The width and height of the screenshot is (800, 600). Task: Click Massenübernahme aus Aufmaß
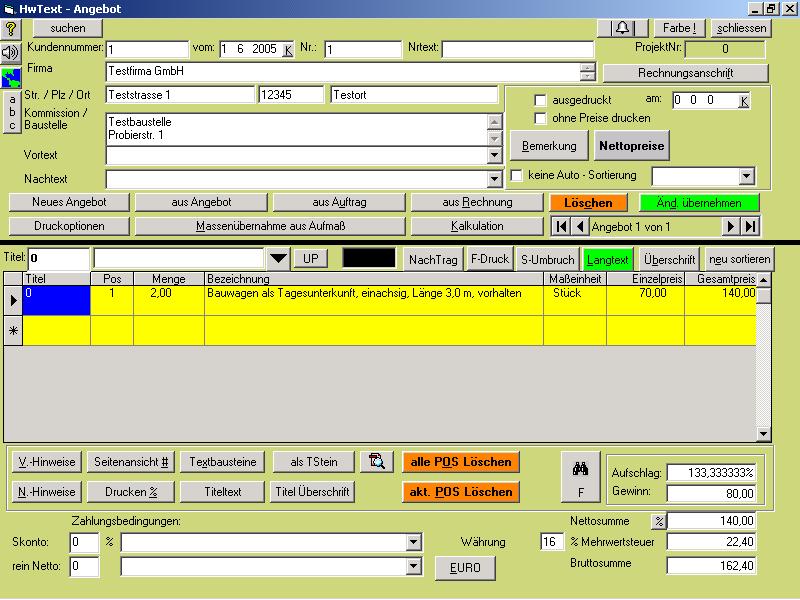(x=270, y=226)
